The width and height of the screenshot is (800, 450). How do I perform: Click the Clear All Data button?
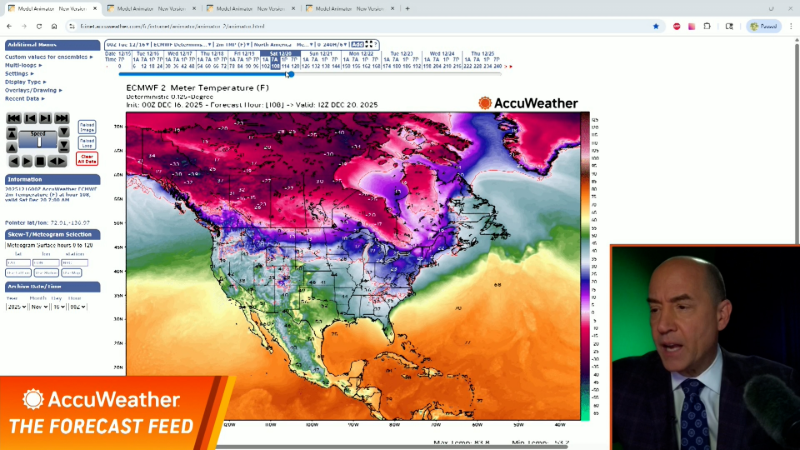click(87, 159)
